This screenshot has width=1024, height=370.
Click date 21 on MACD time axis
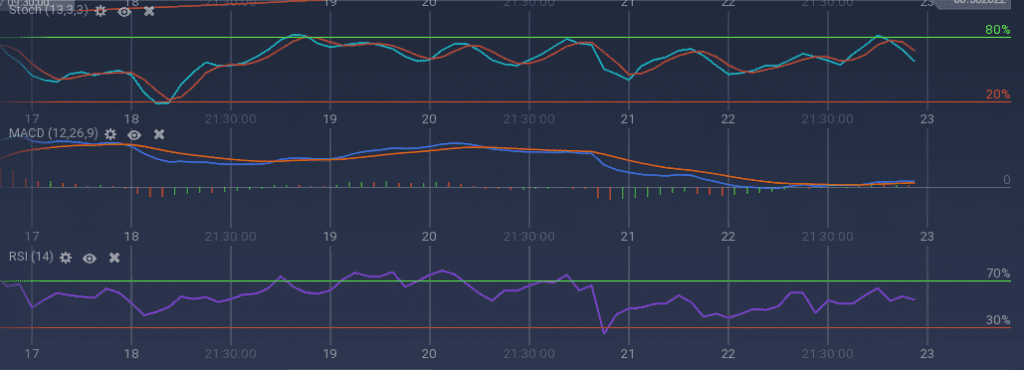[628, 236]
